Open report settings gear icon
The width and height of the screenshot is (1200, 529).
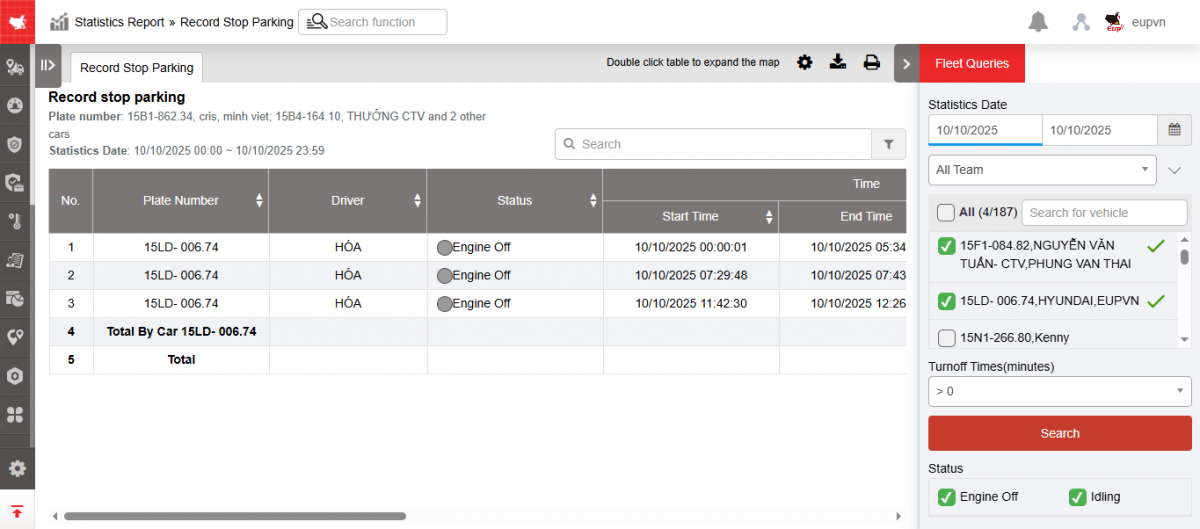click(x=804, y=63)
